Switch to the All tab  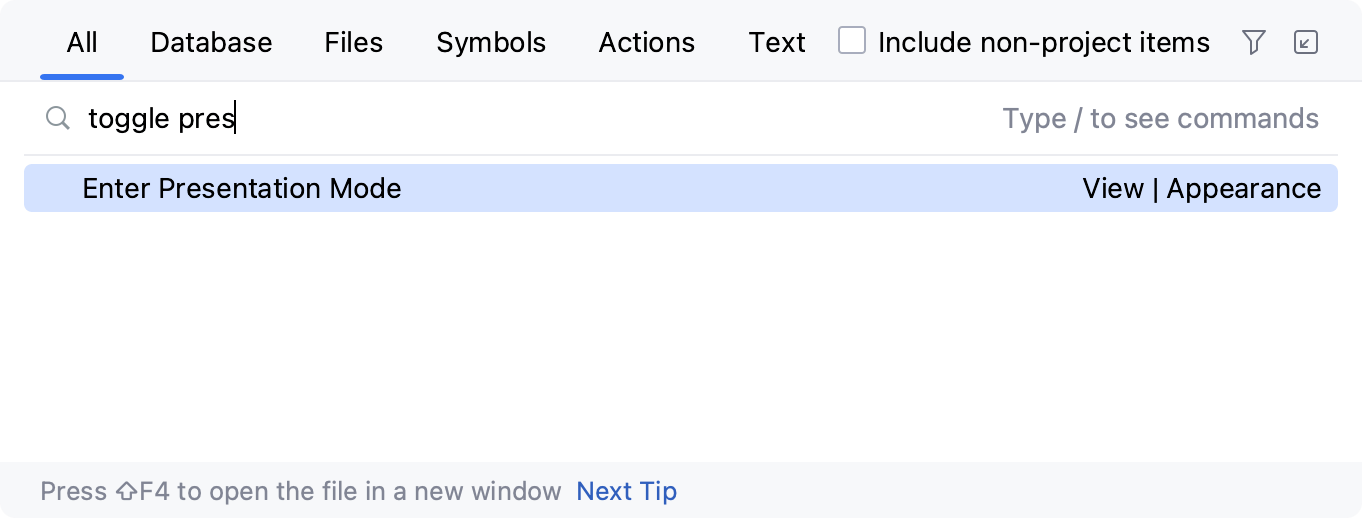pos(82,43)
